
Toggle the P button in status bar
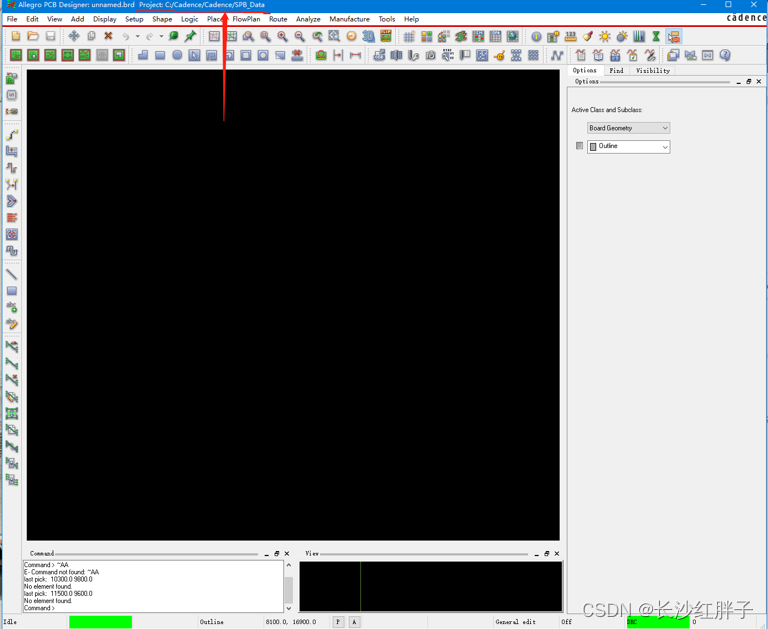(x=338, y=622)
